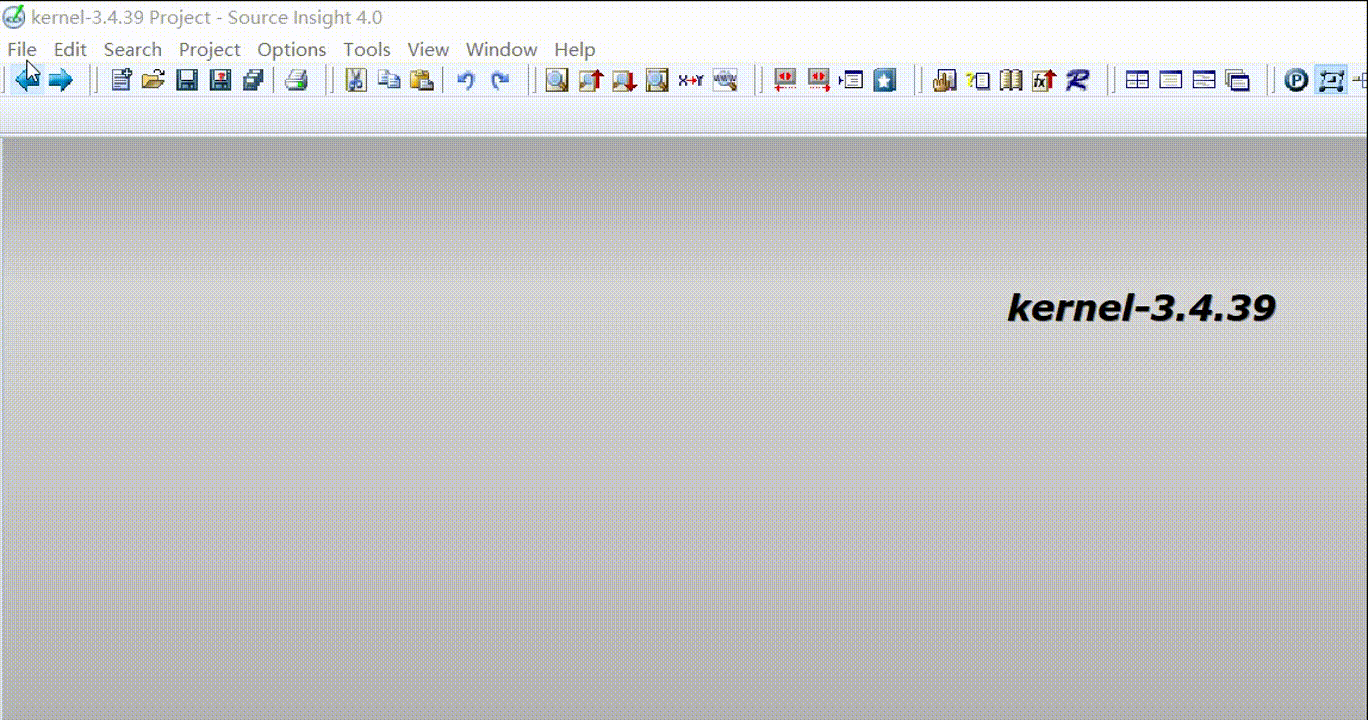Click the Save All stacked floppies icon
Viewport: 1368px width, 720px height.
click(253, 80)
